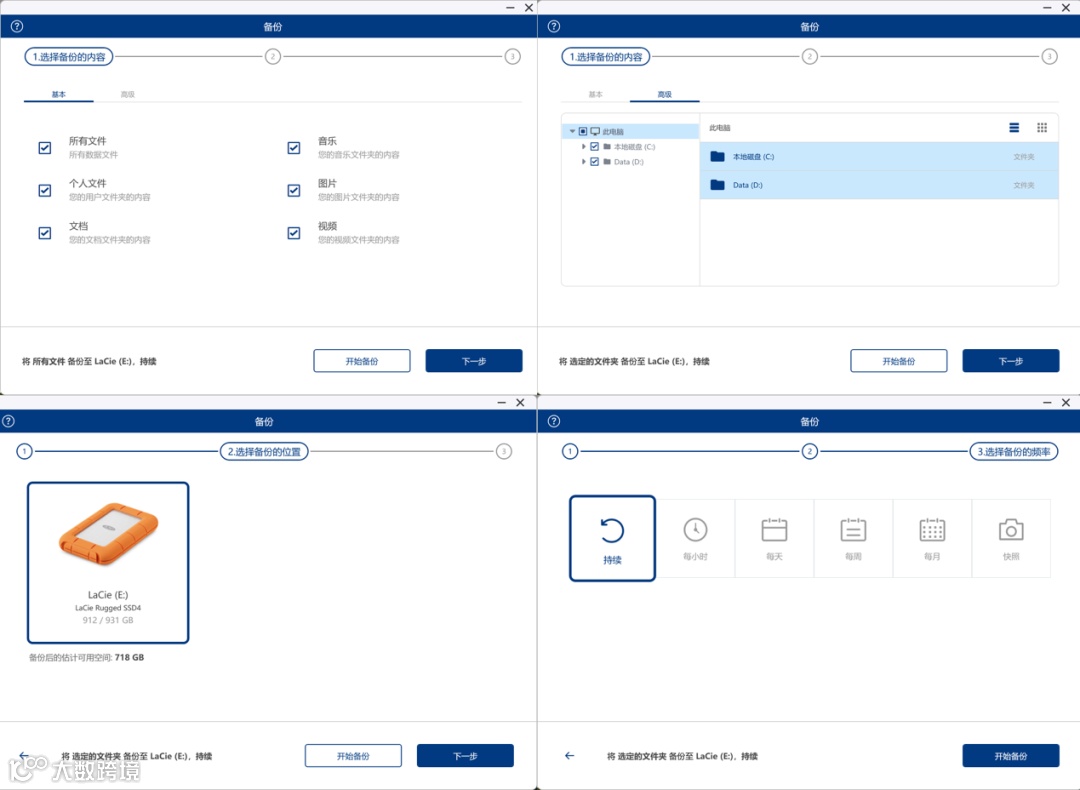This screenshot has height=790, width=1080.
Task: Click back arrow in backup frequency window
Action: click(570, 756)
